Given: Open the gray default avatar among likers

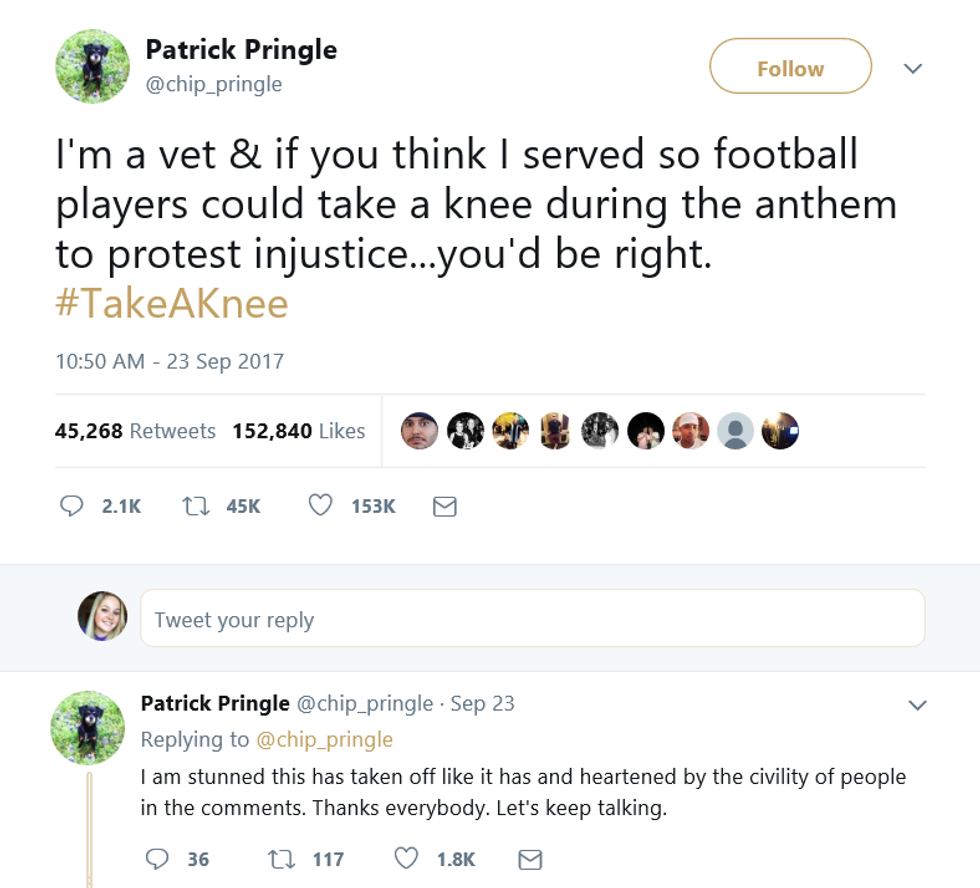Looking at the screenshot, I should pyautogui.click(x=735, y=431).
